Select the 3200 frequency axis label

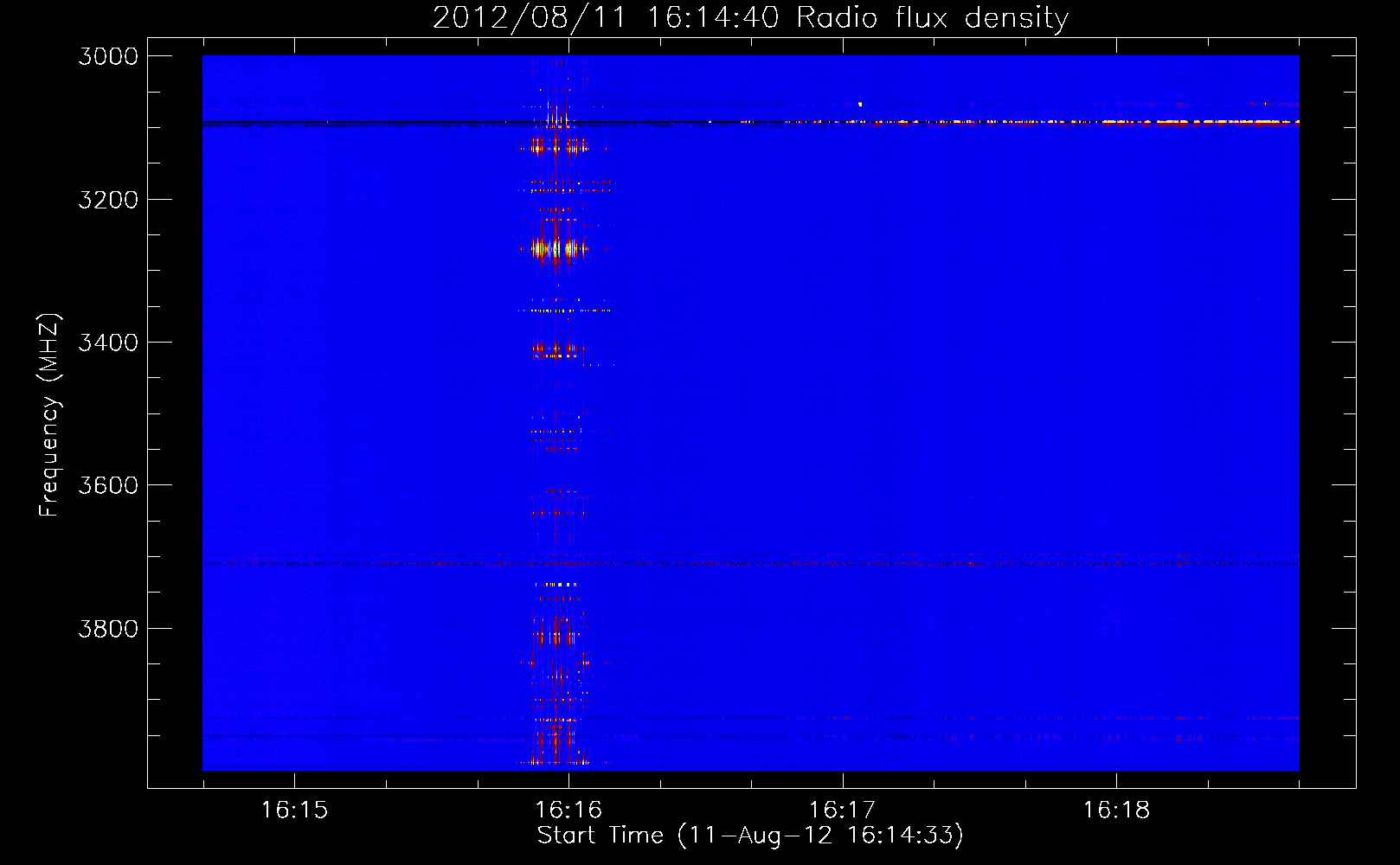click(108, 200)
